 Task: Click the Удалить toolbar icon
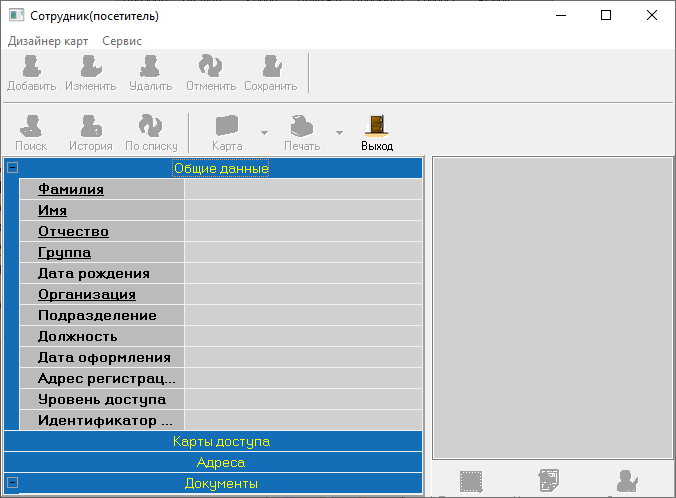[x=150, y=66]
